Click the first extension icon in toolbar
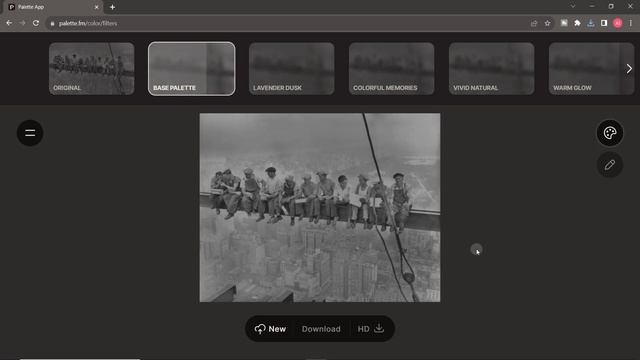This screenshot has width=640, height=360. click(x=564, y=23)
